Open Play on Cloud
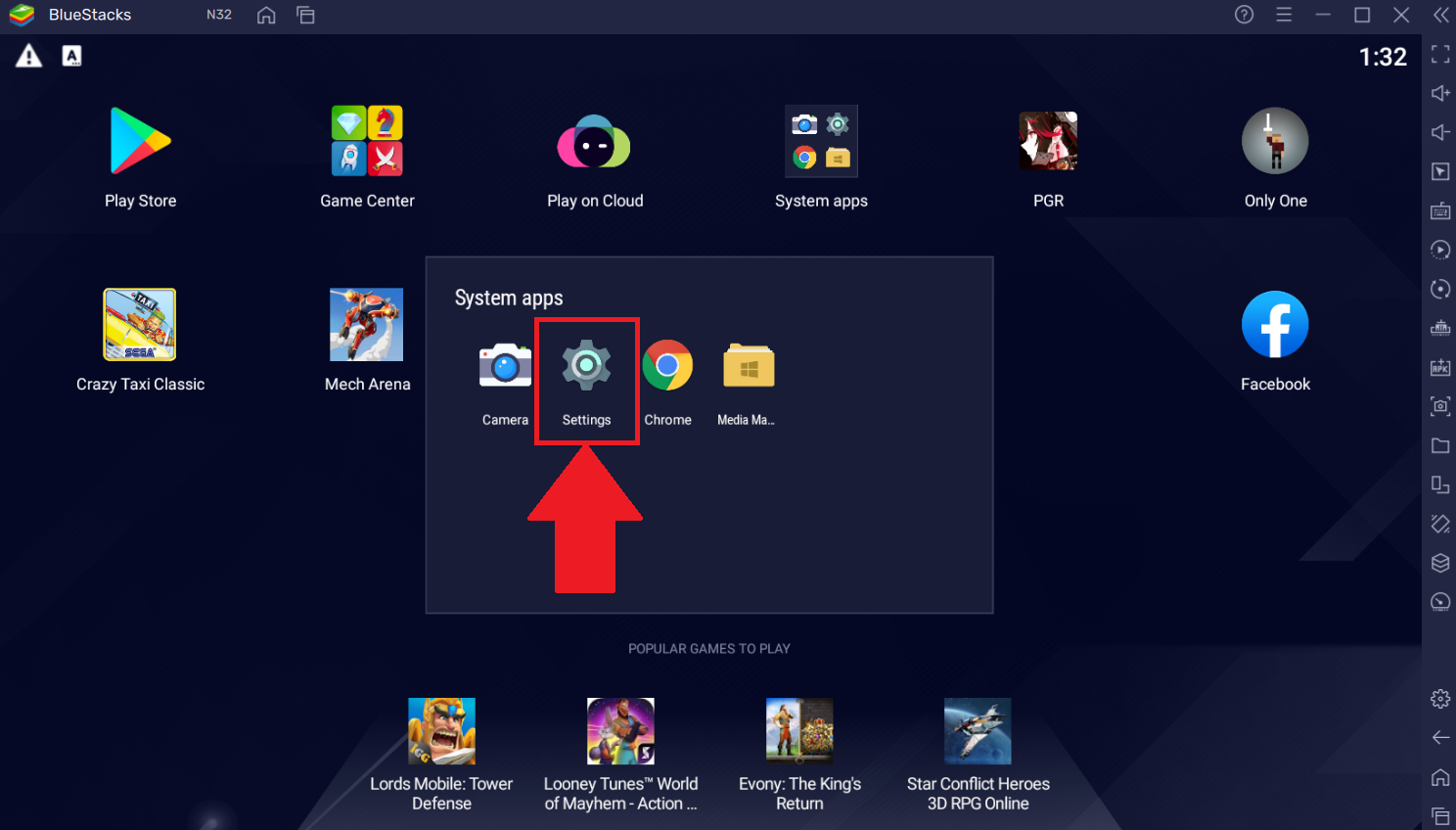 (594, 142)
